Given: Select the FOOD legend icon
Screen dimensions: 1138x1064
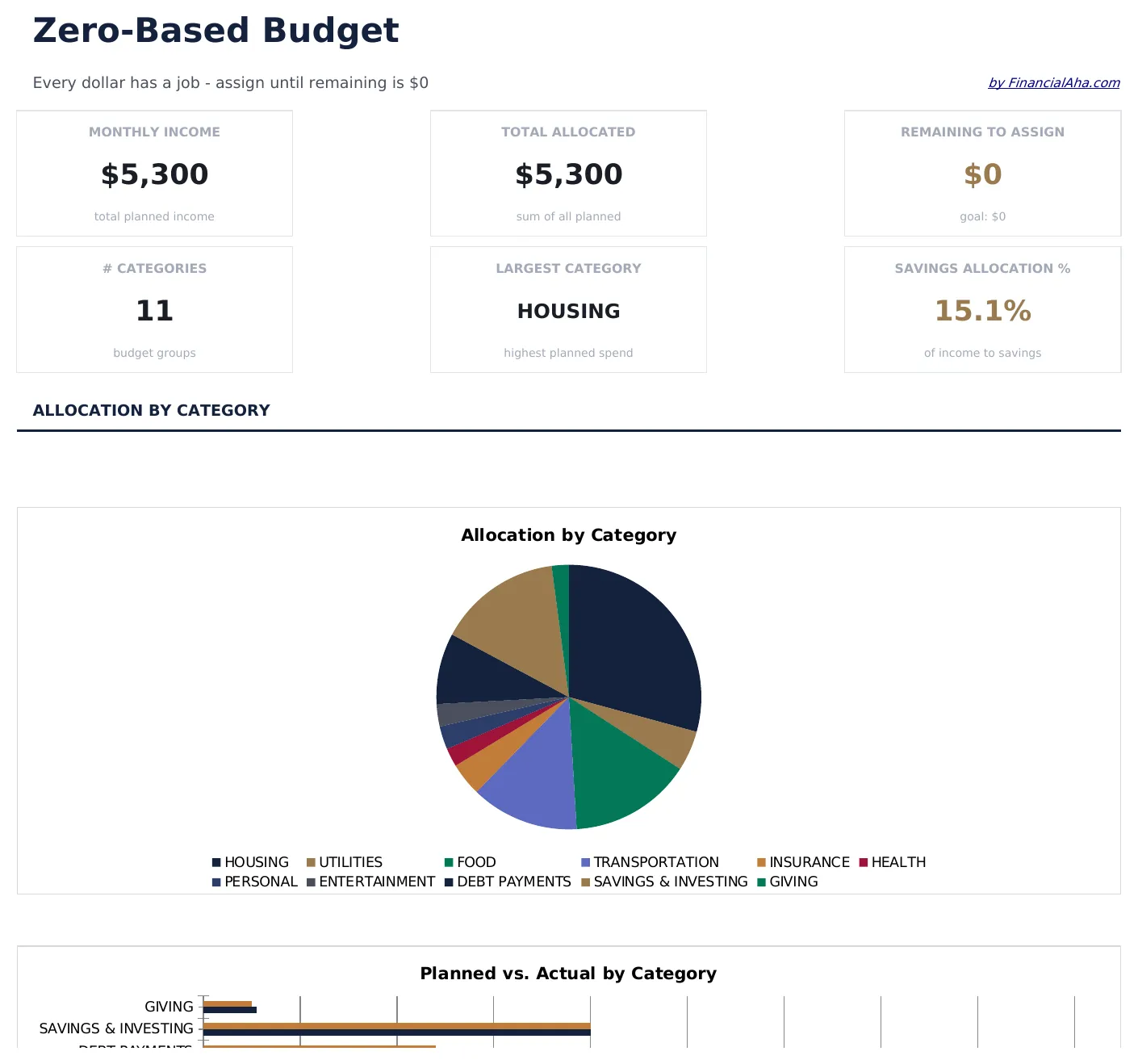Looking at the screenshot, I should [x=448, y=861].
